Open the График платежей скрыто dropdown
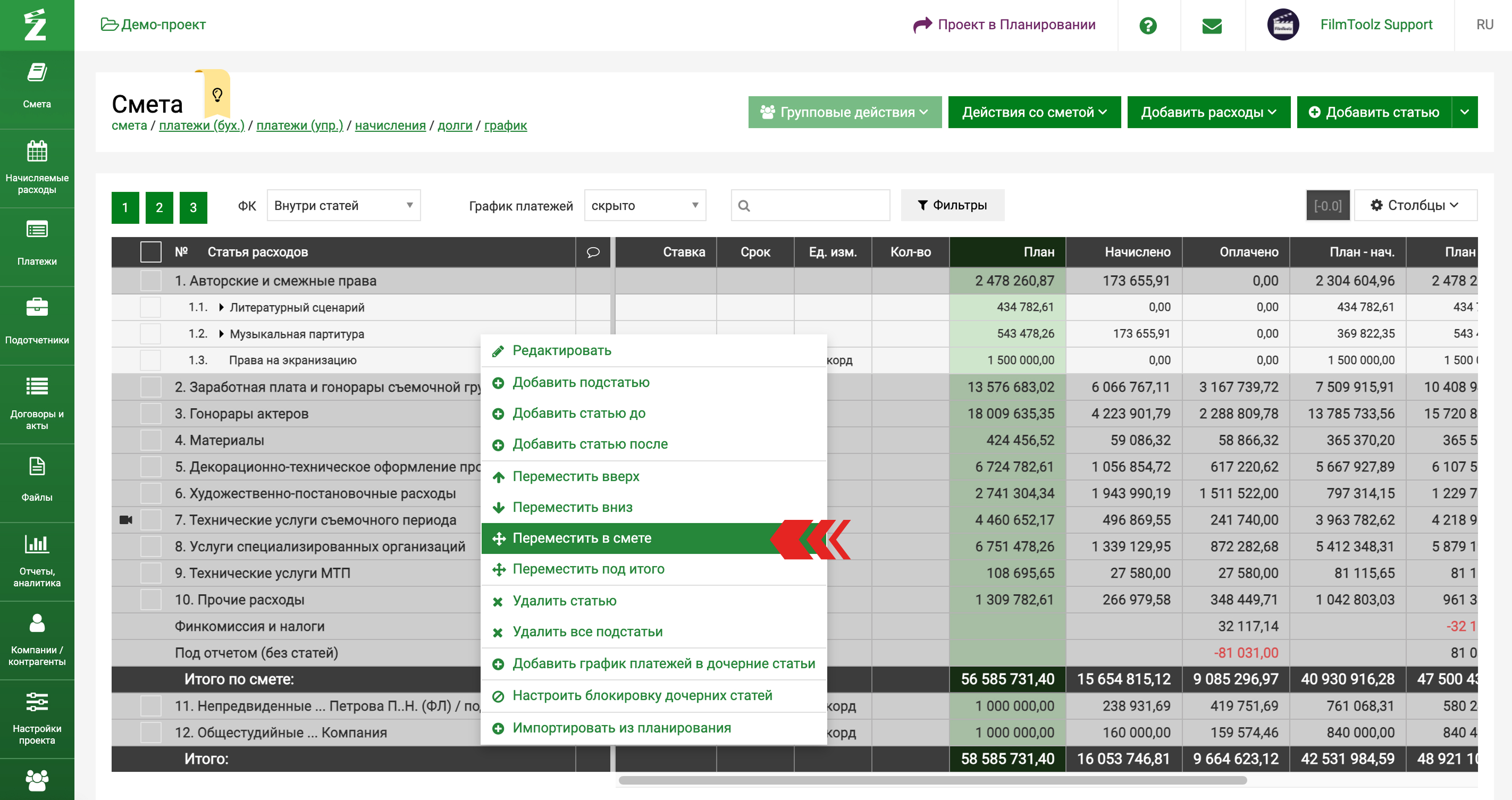Screen dimensions: 1512x800 click(644, 205)
